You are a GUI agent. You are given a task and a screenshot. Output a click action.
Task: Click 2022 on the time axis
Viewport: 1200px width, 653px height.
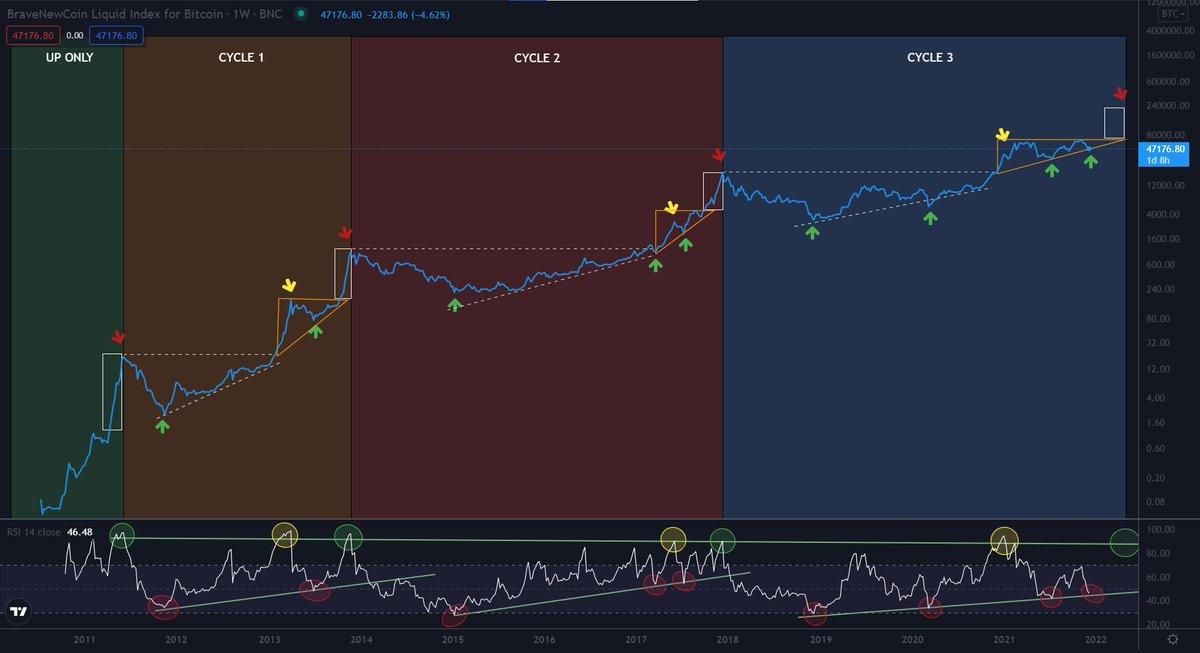(1096, 639)
